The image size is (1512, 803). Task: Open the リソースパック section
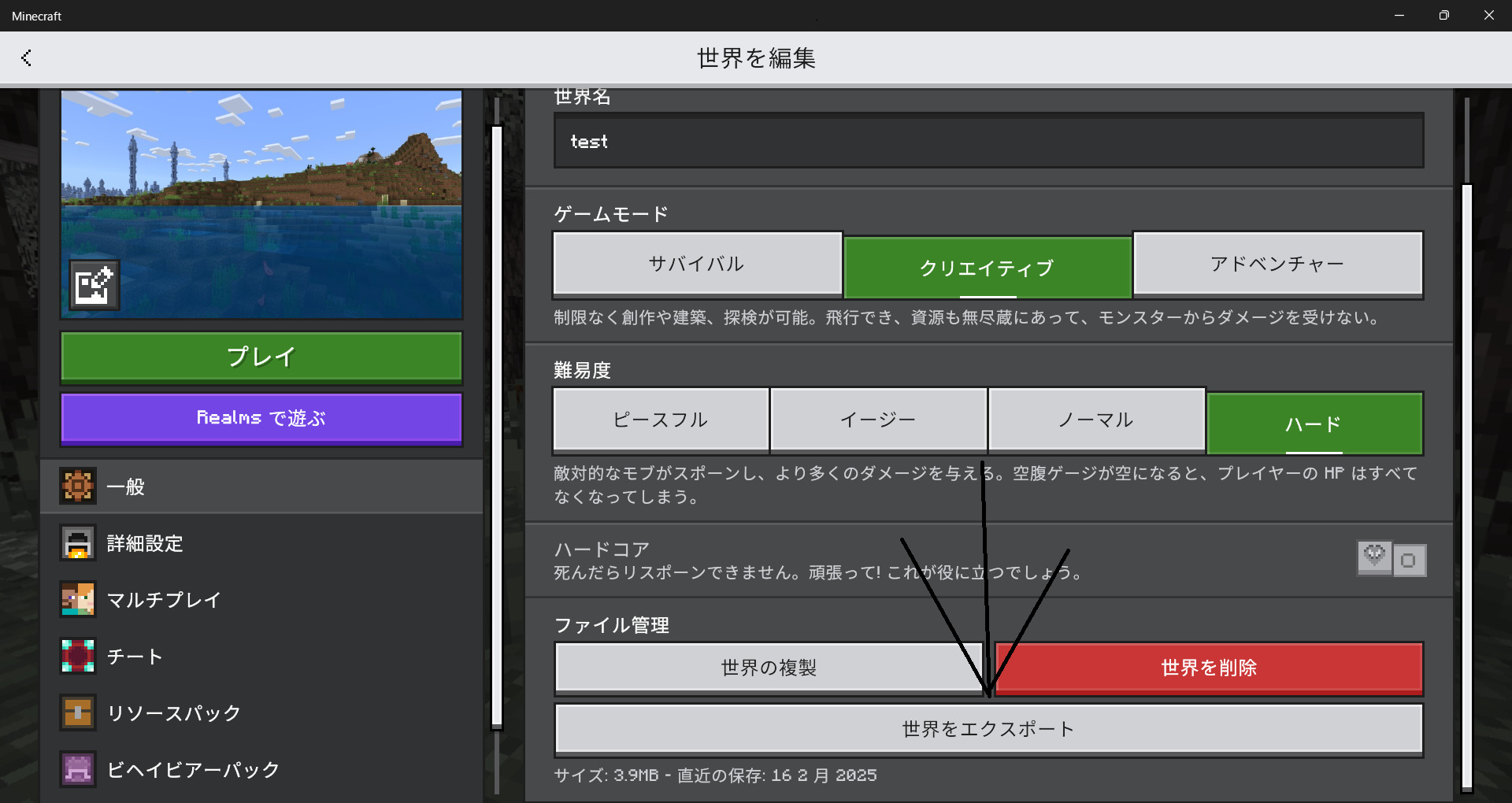[x=261, y=713]
